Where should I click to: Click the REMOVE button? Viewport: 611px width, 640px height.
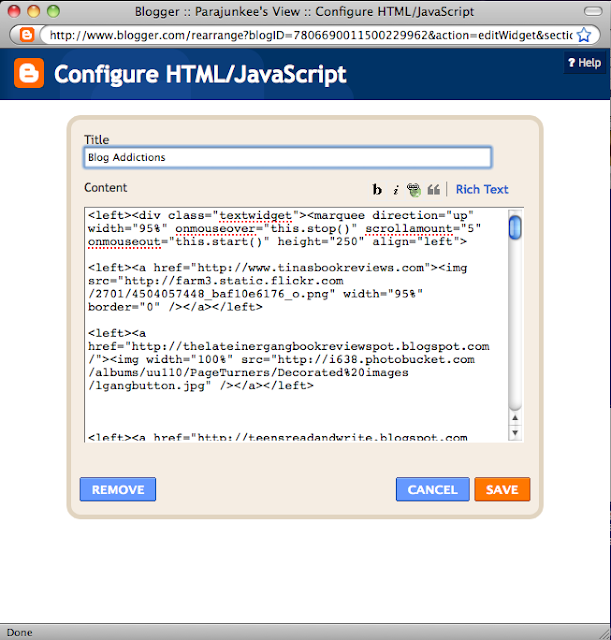(118, 489)
